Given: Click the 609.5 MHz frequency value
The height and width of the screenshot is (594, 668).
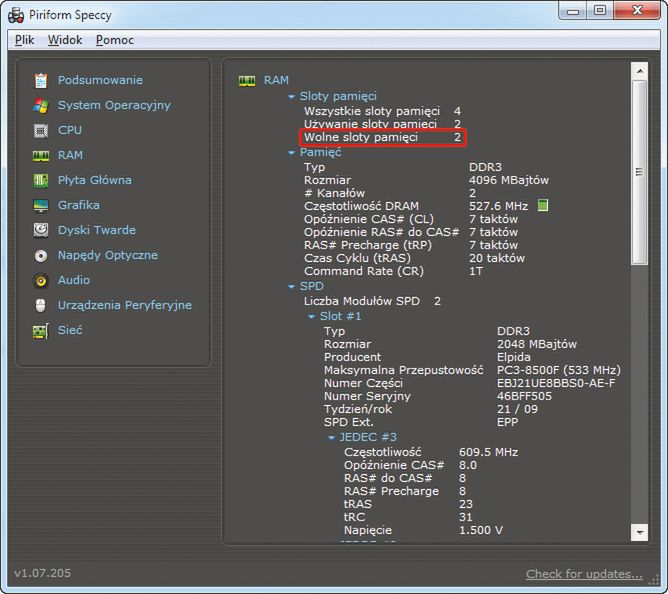Looking at the screenshot, I should point(488,452).
